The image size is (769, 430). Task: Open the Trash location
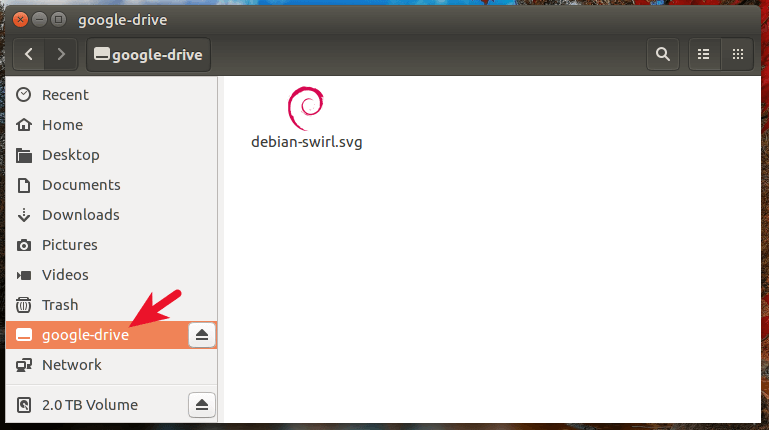59,305
